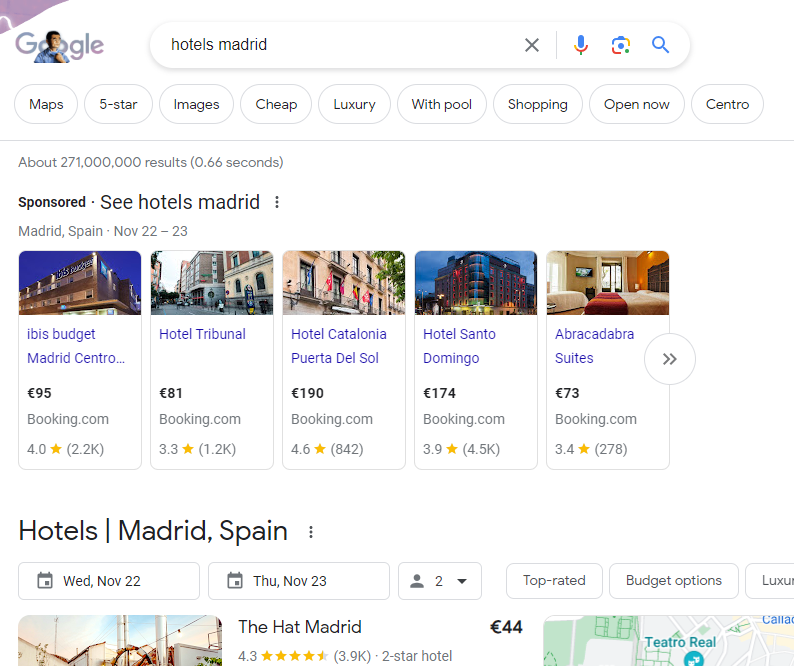Open The Hat Madrid photo thumbnail
Viewport: 794px width, 666px height.
point(120,640)
